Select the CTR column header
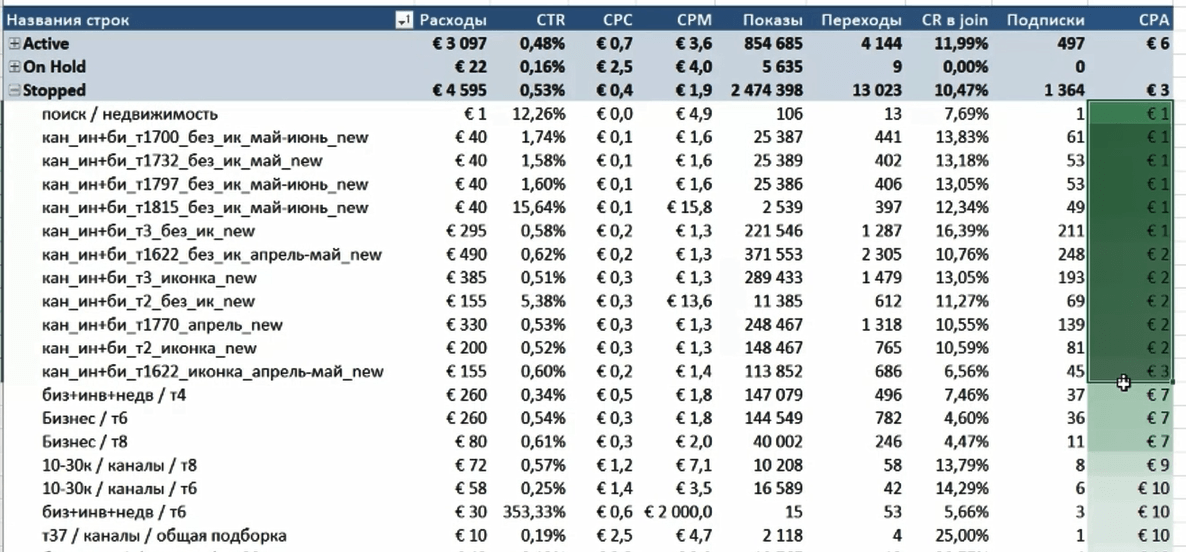 click(x=550, y=20)
